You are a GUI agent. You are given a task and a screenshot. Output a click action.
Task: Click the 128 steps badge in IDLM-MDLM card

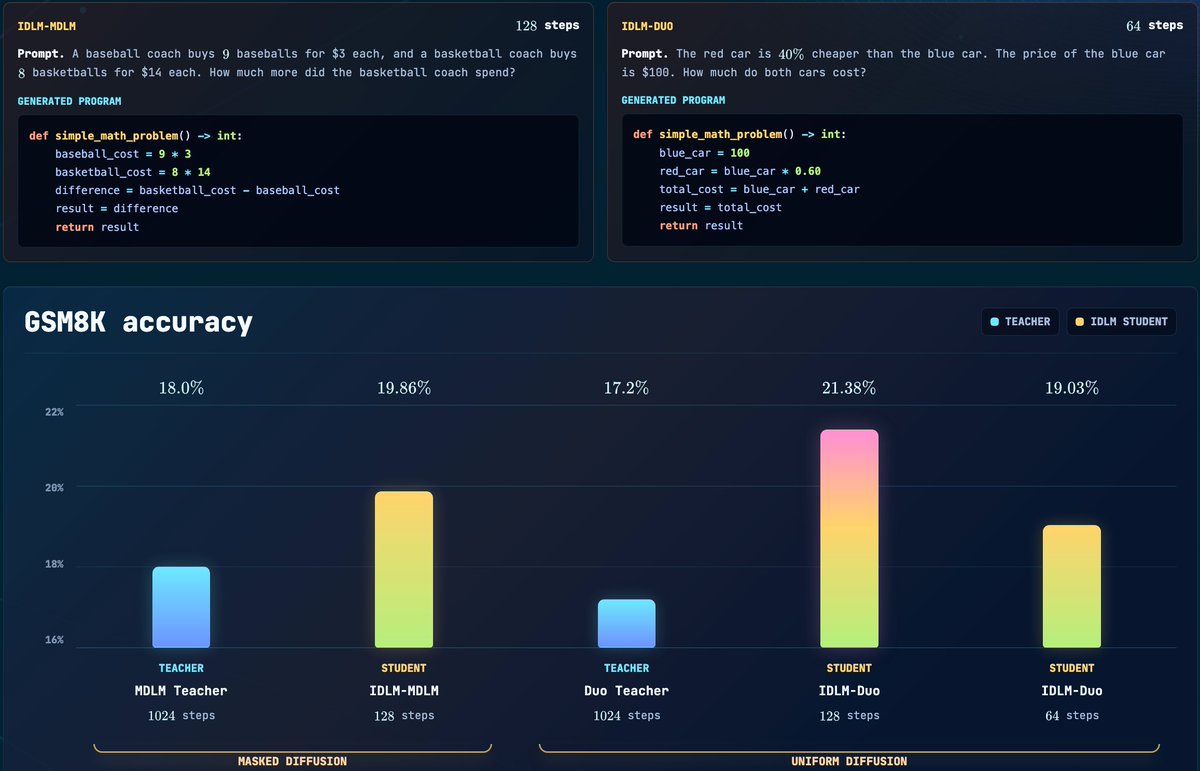pyautogui.click(x=547, y=26)
